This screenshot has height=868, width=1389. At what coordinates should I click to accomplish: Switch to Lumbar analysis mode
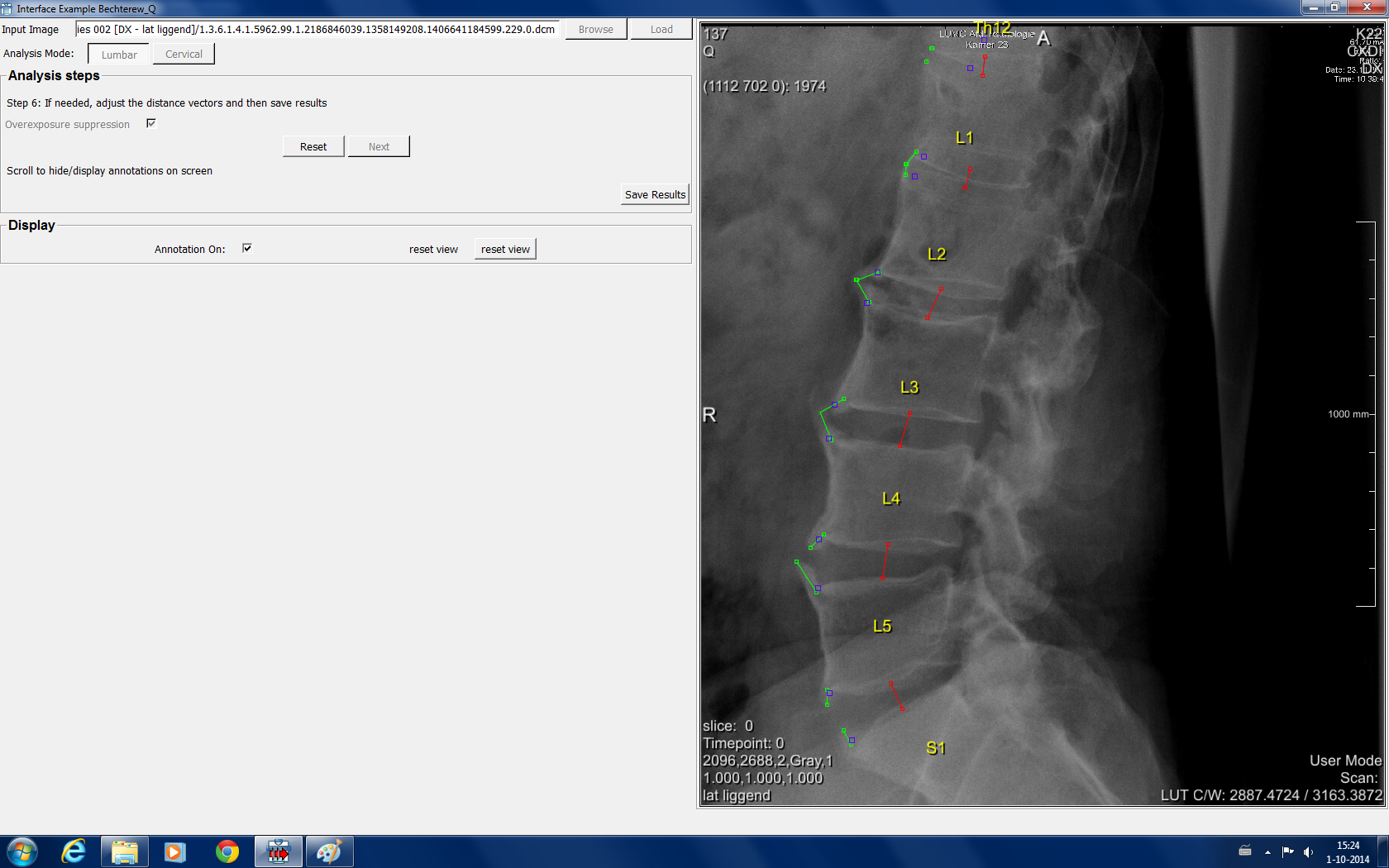tap(119, 55)
